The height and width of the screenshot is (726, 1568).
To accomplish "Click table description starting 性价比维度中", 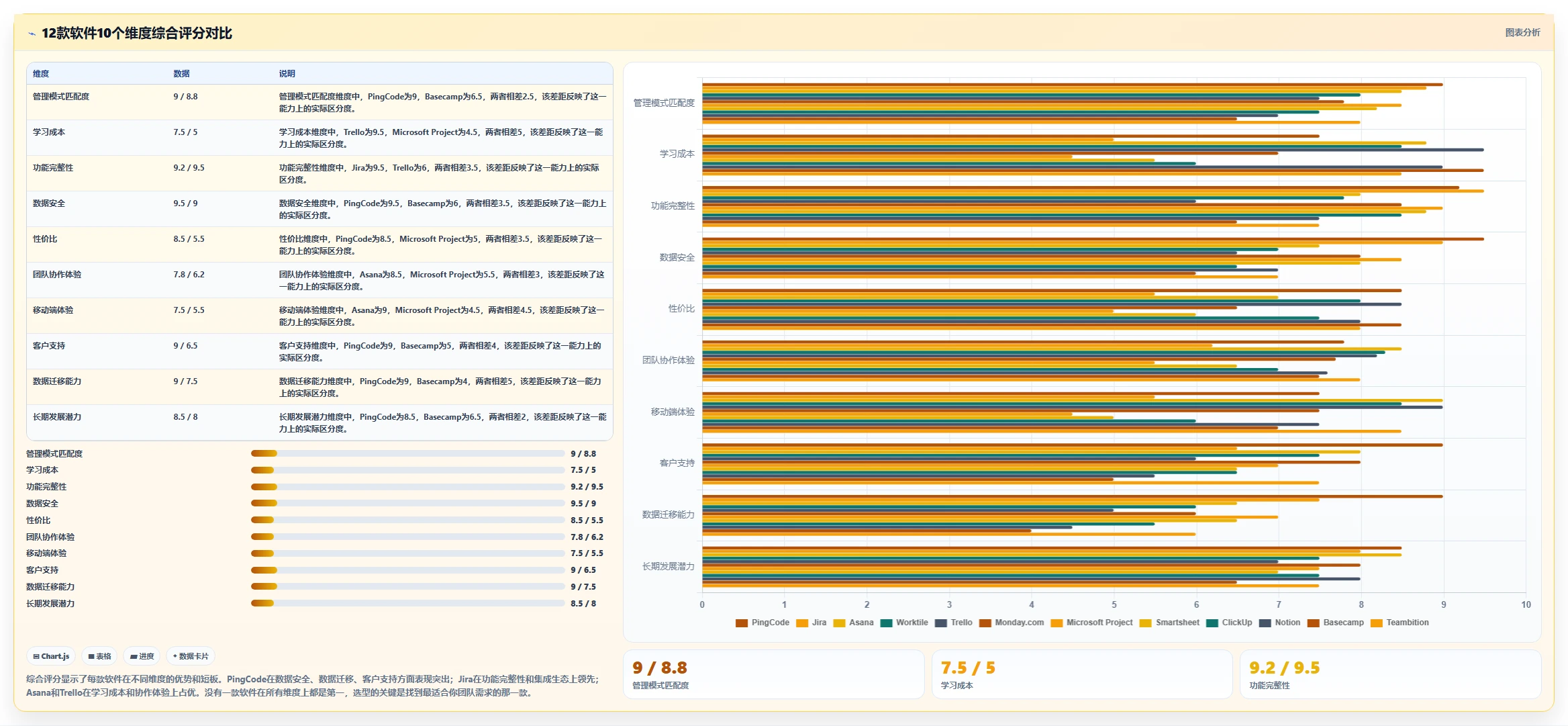I will pyautogui.click(x=441, y=244).
